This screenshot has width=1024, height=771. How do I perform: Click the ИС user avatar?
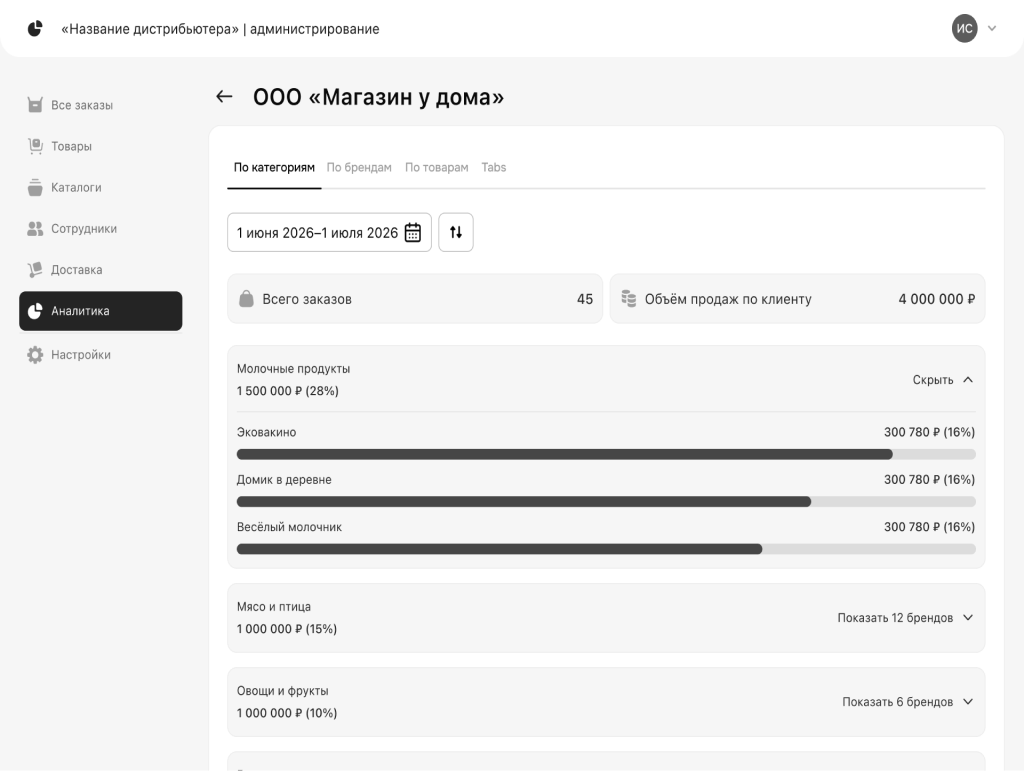click(x=964, y=29)
